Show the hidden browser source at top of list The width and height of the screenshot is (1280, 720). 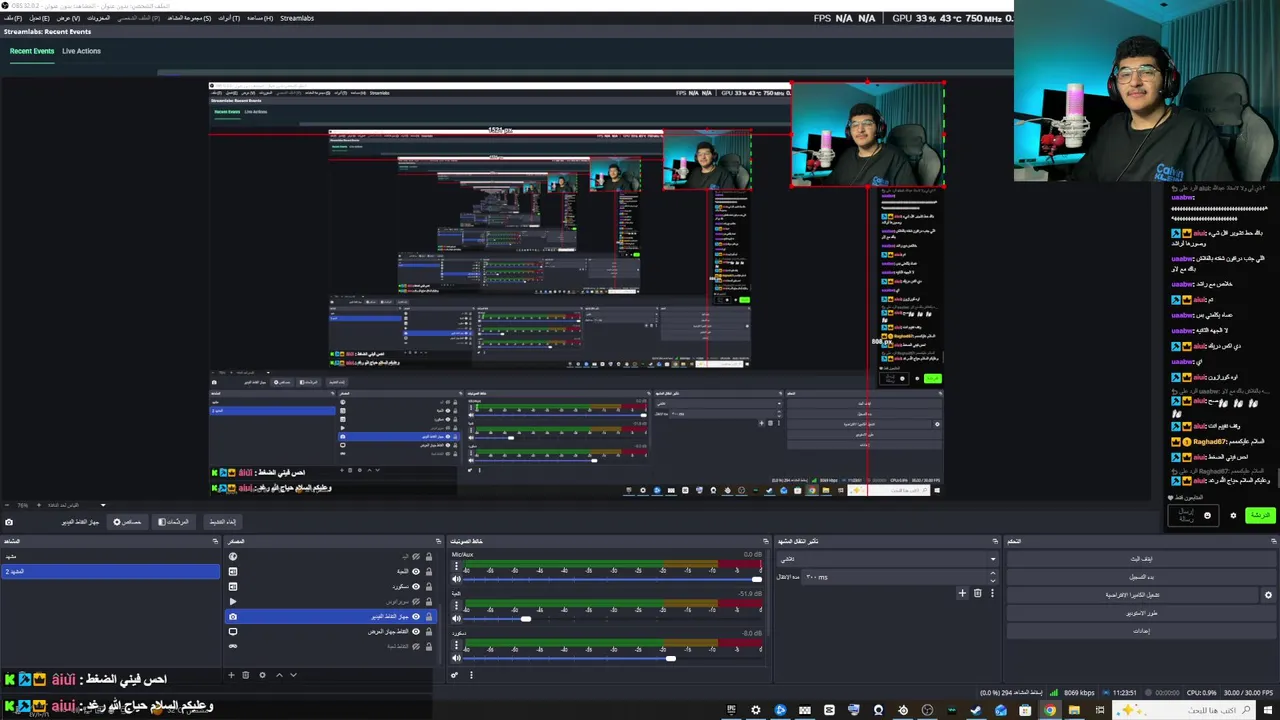tap(416, 556)
